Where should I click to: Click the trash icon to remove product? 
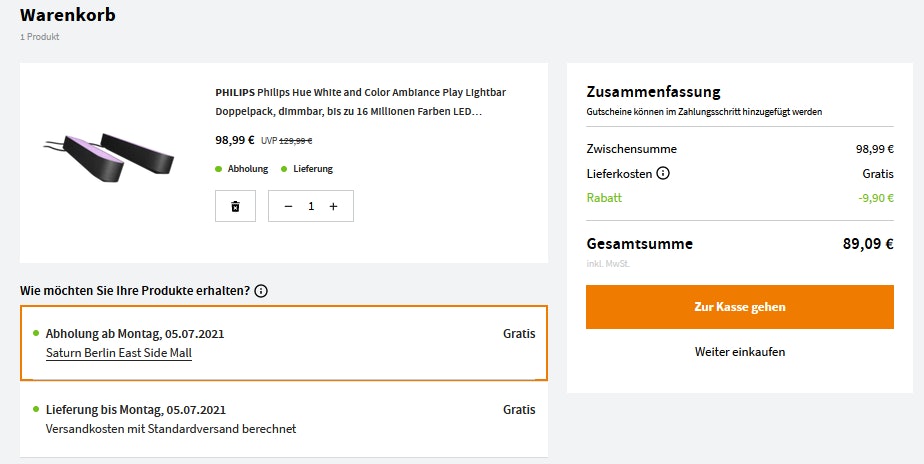pos(235,206)
